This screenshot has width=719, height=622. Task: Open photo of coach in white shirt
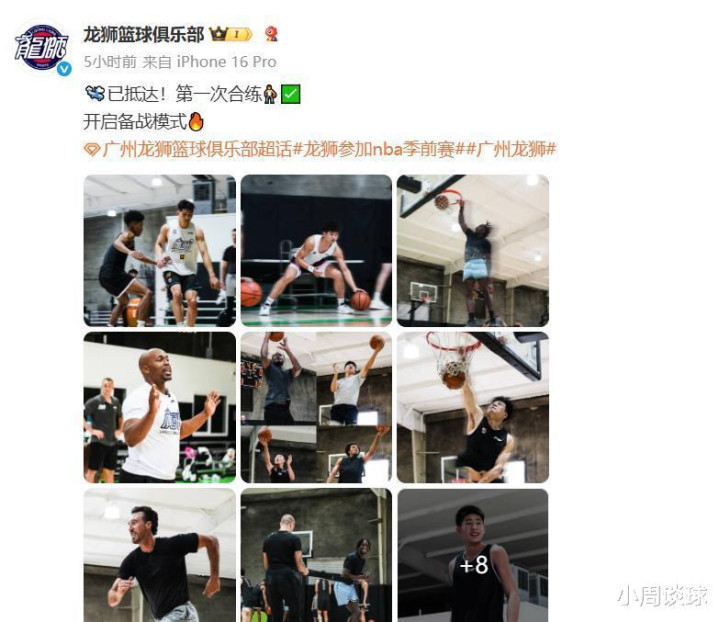(160, 407)
